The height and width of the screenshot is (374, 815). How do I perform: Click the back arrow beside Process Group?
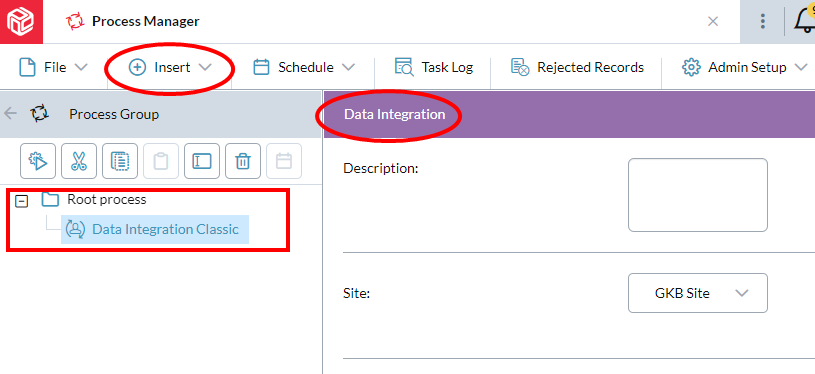[x=10, y=114]
